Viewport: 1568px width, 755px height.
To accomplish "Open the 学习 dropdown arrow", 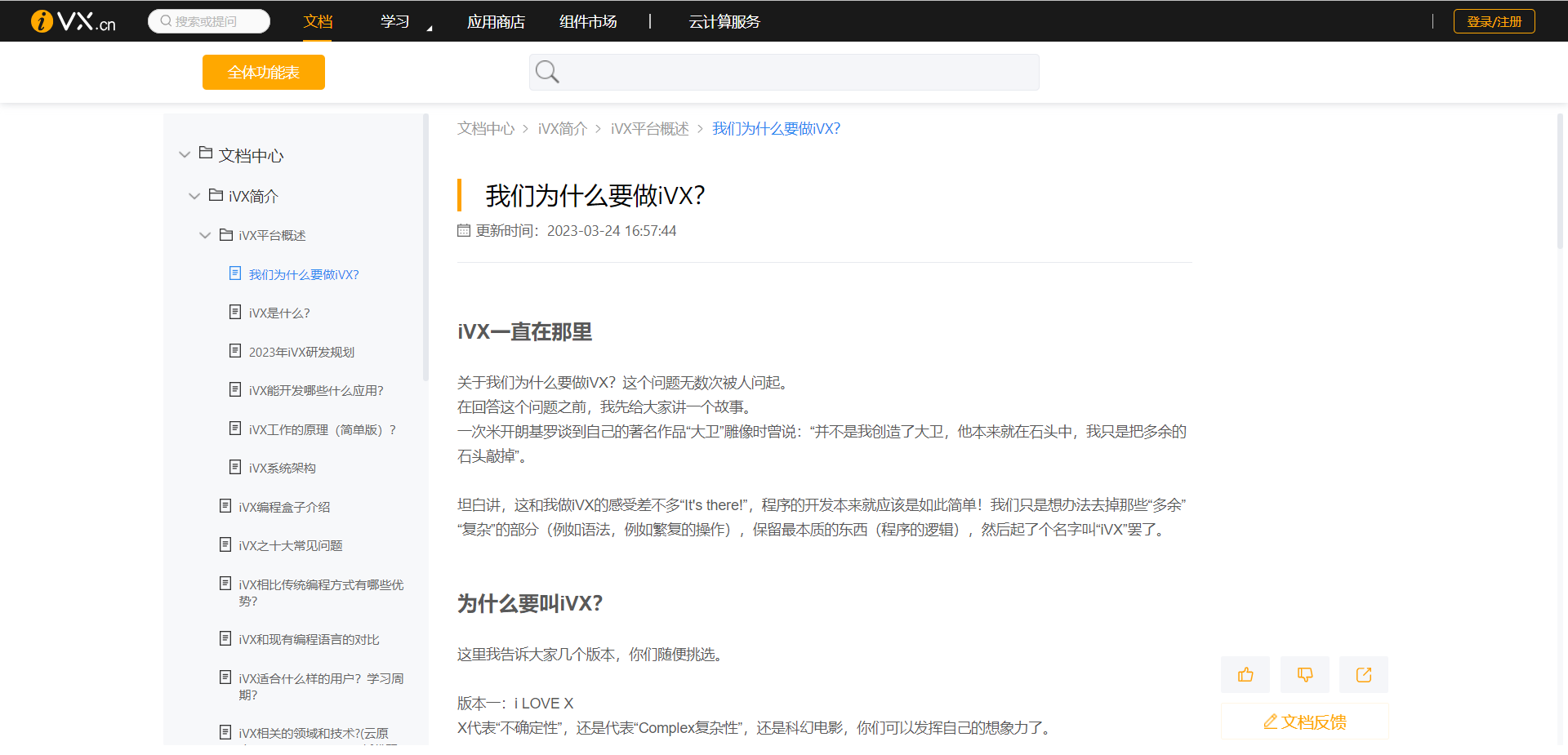I will coord(430,28).
